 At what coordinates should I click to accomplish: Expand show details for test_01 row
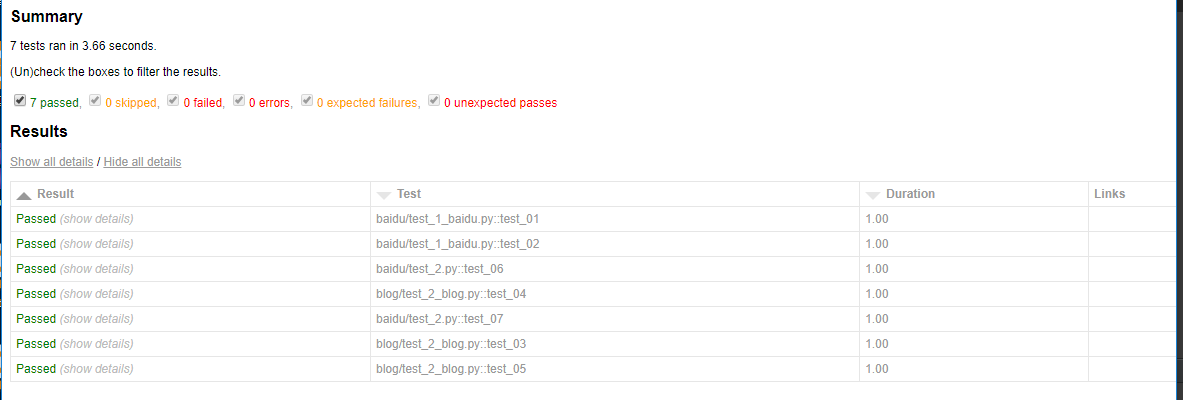coord(96,219)
